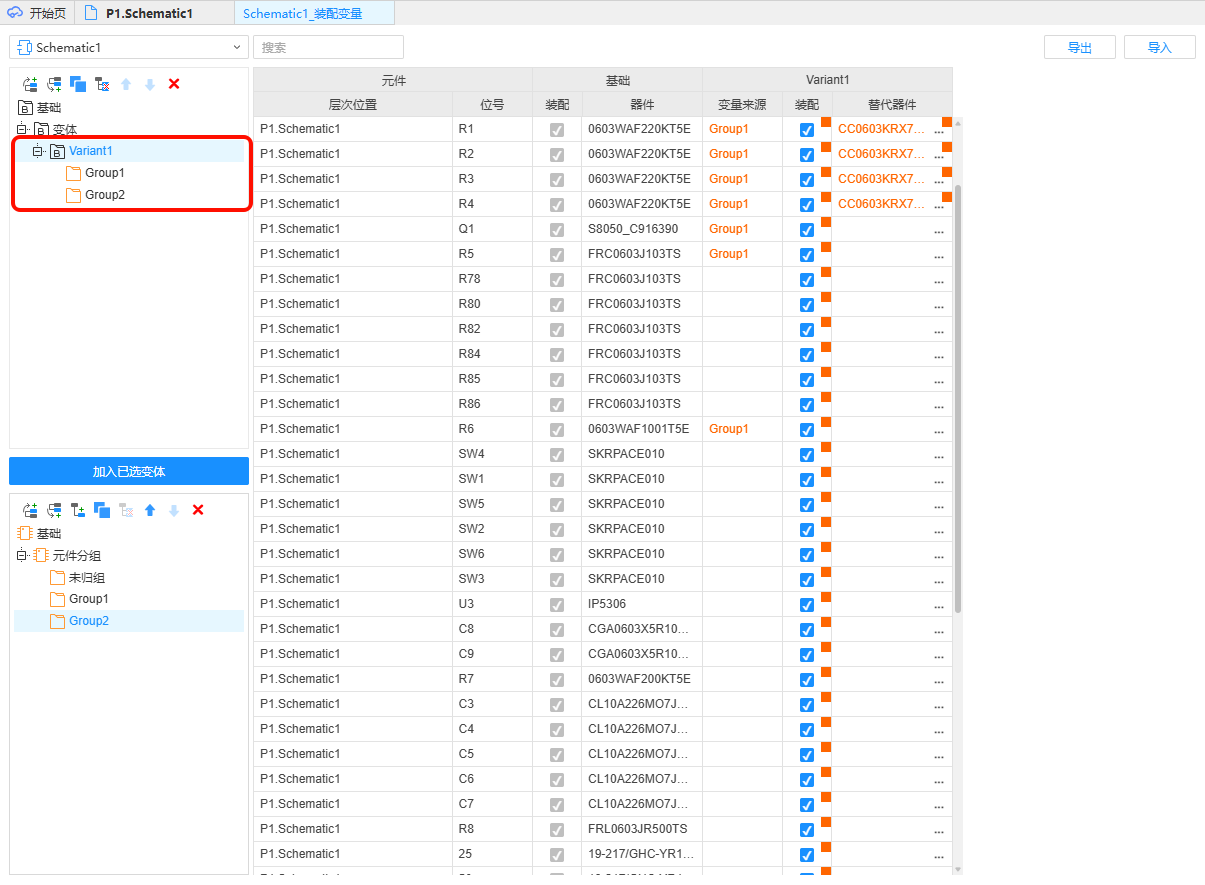Uncheck Variant1 assembly checkbox for R1
The width and height of the screenshot is (1205, 885).
pyautogui.click(x=807, y=129)
